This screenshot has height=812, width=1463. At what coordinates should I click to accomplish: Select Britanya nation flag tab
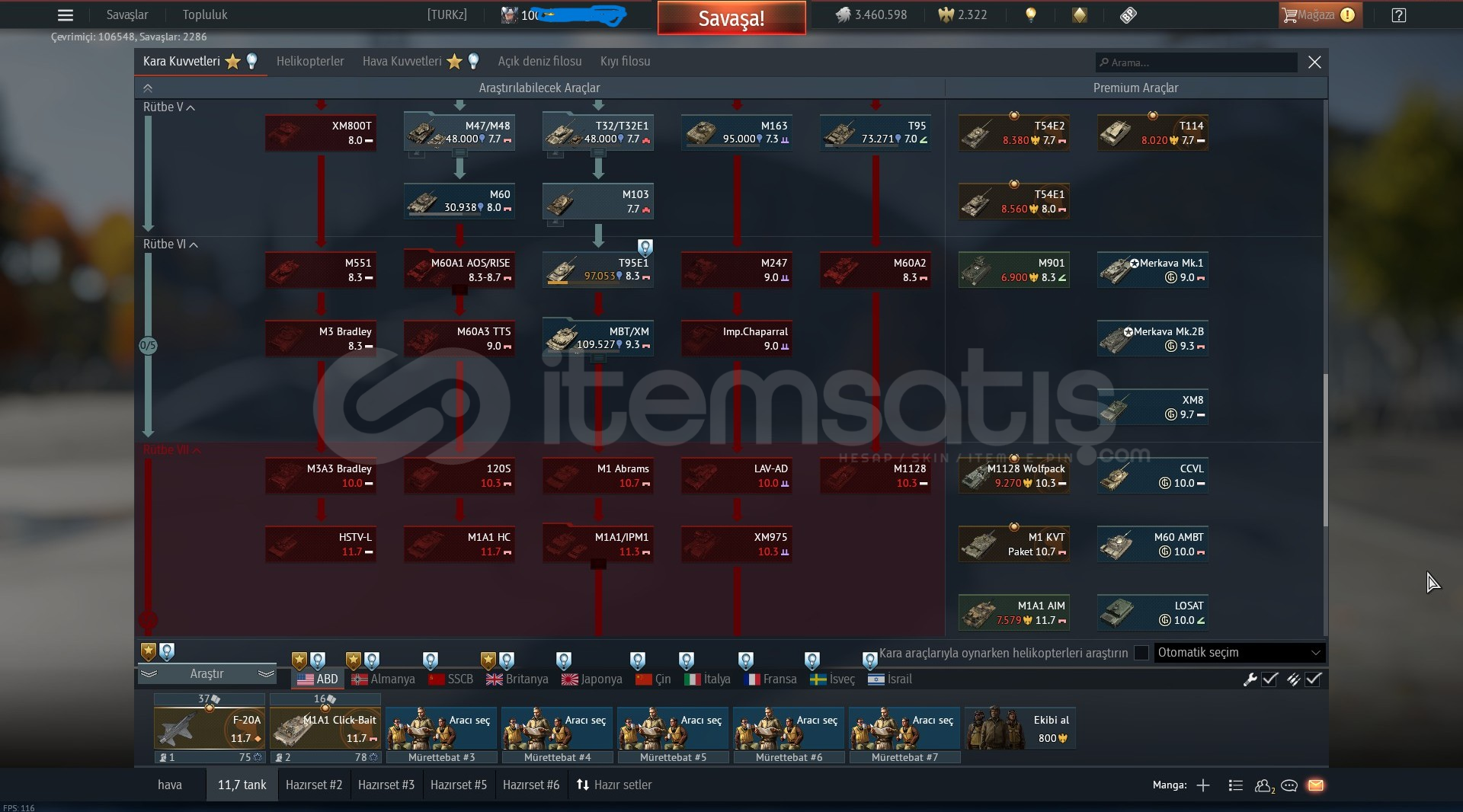(517, 679)
